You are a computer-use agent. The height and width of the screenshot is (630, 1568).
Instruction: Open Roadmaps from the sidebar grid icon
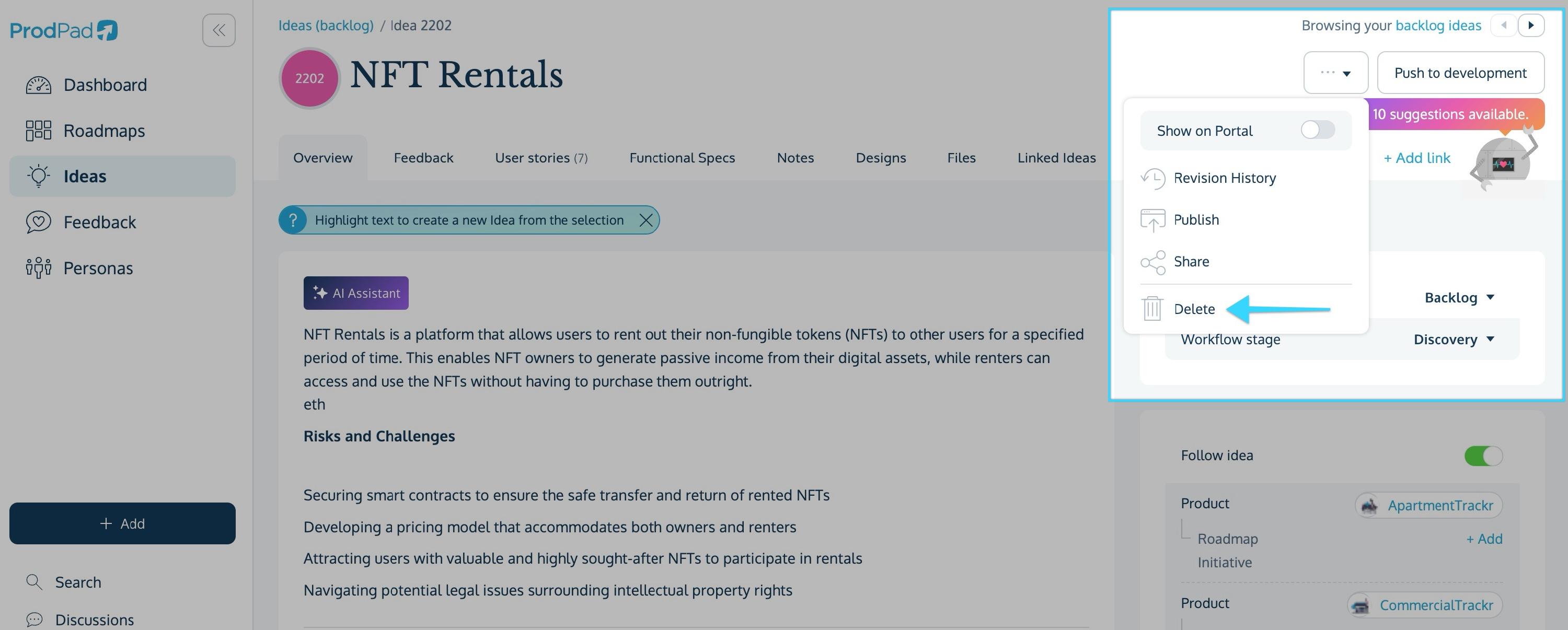click(38, 131)
